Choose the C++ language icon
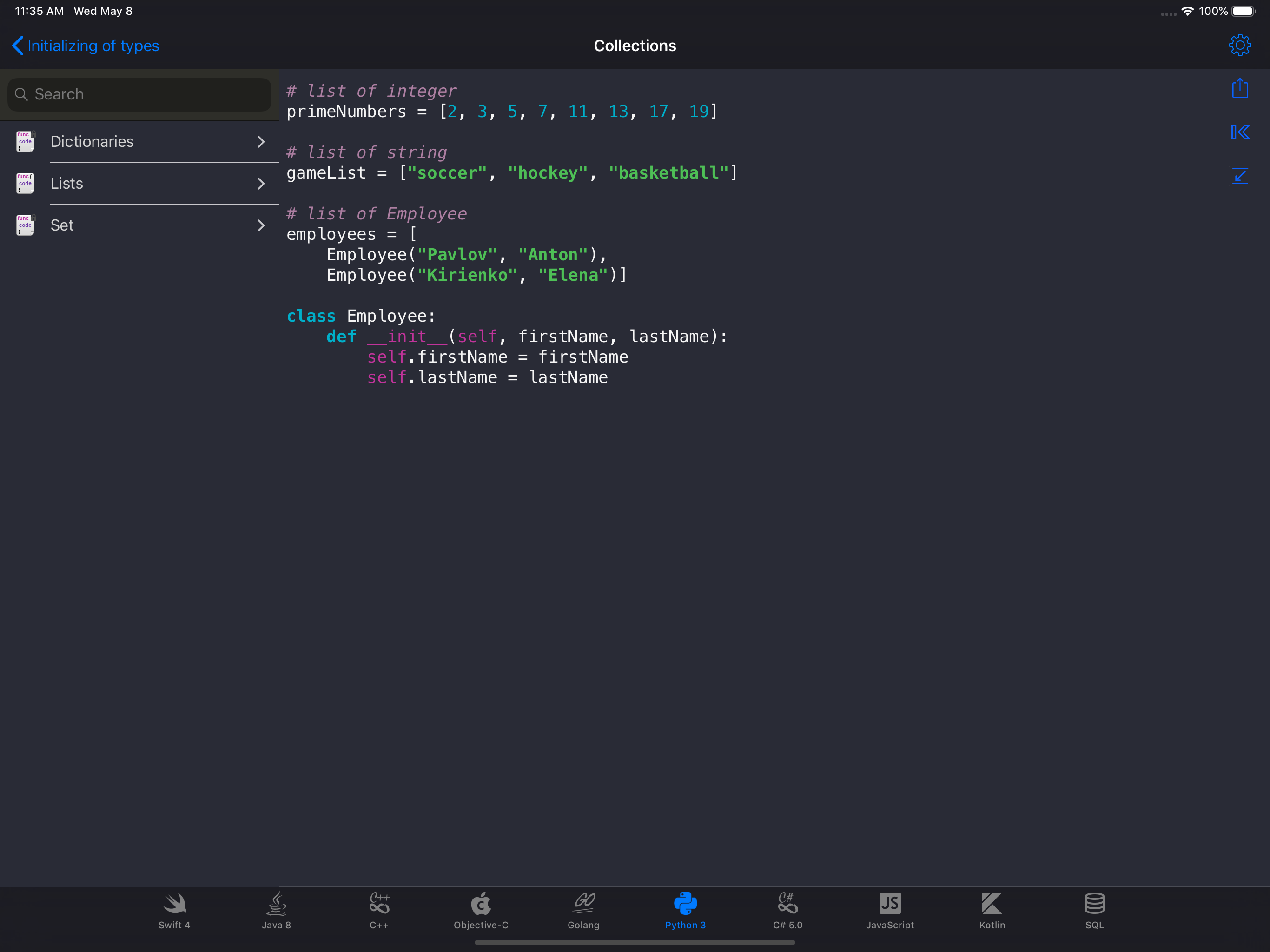Viewport: 1270px width, 952px height. click(379, 910)
